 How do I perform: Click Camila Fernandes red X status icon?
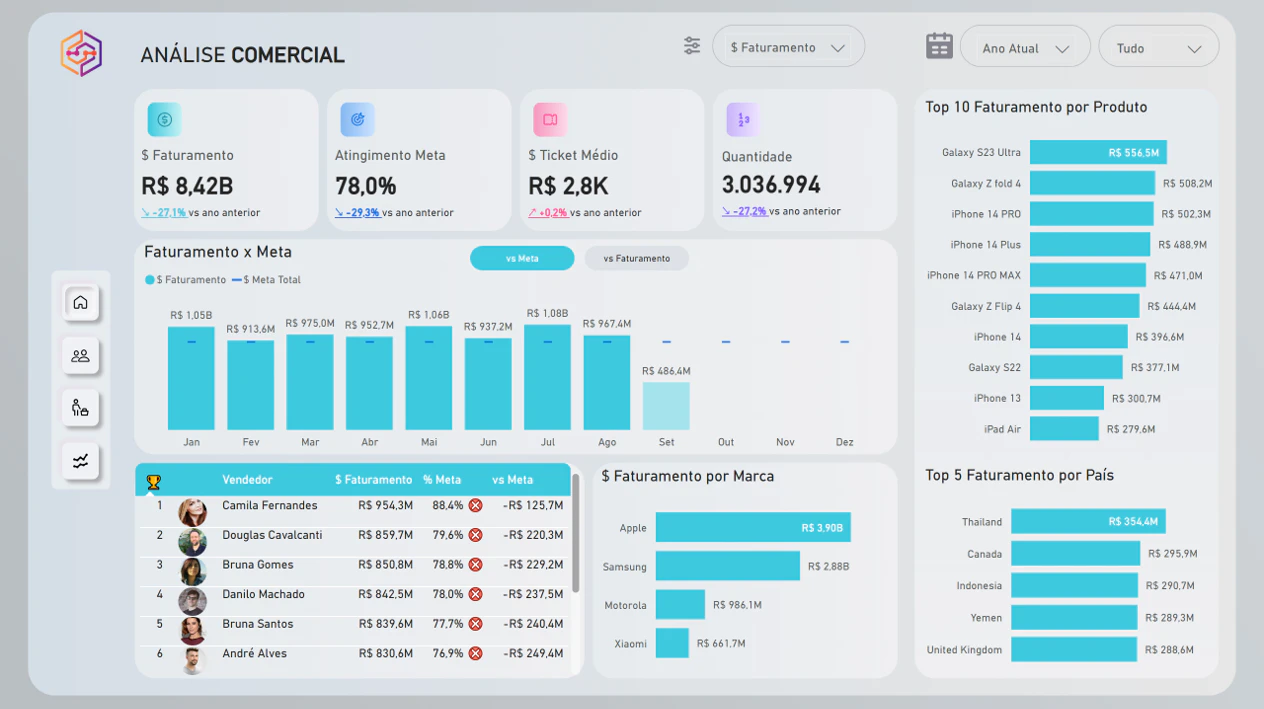tap(475, 506)
